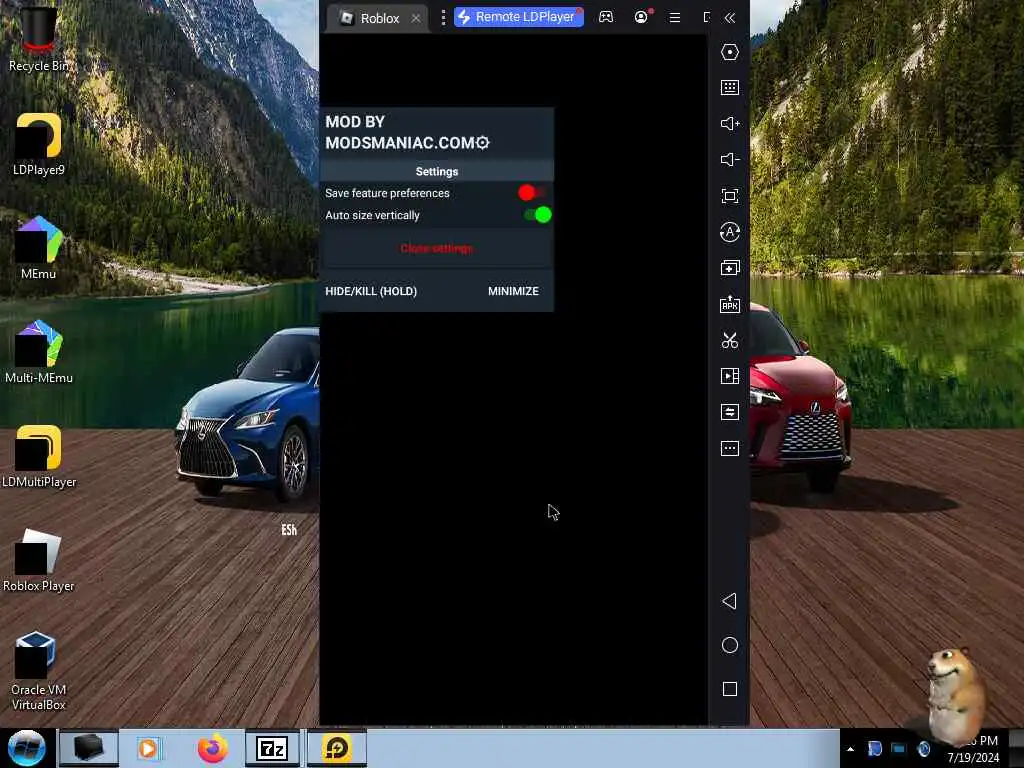1024x768 pixels.
Task: Click the mod menu gear icon
Action: (483, 142)
